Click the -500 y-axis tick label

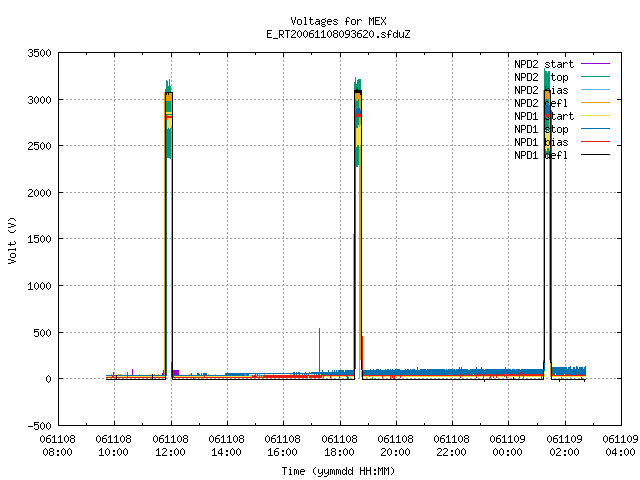pyautogui.click(x=39, y=426)
